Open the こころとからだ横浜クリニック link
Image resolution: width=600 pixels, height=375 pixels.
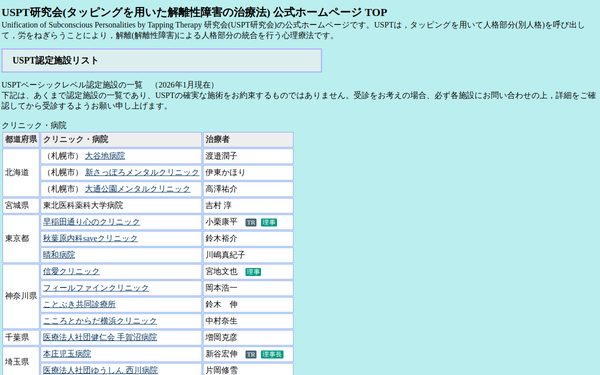pos(100,321)
